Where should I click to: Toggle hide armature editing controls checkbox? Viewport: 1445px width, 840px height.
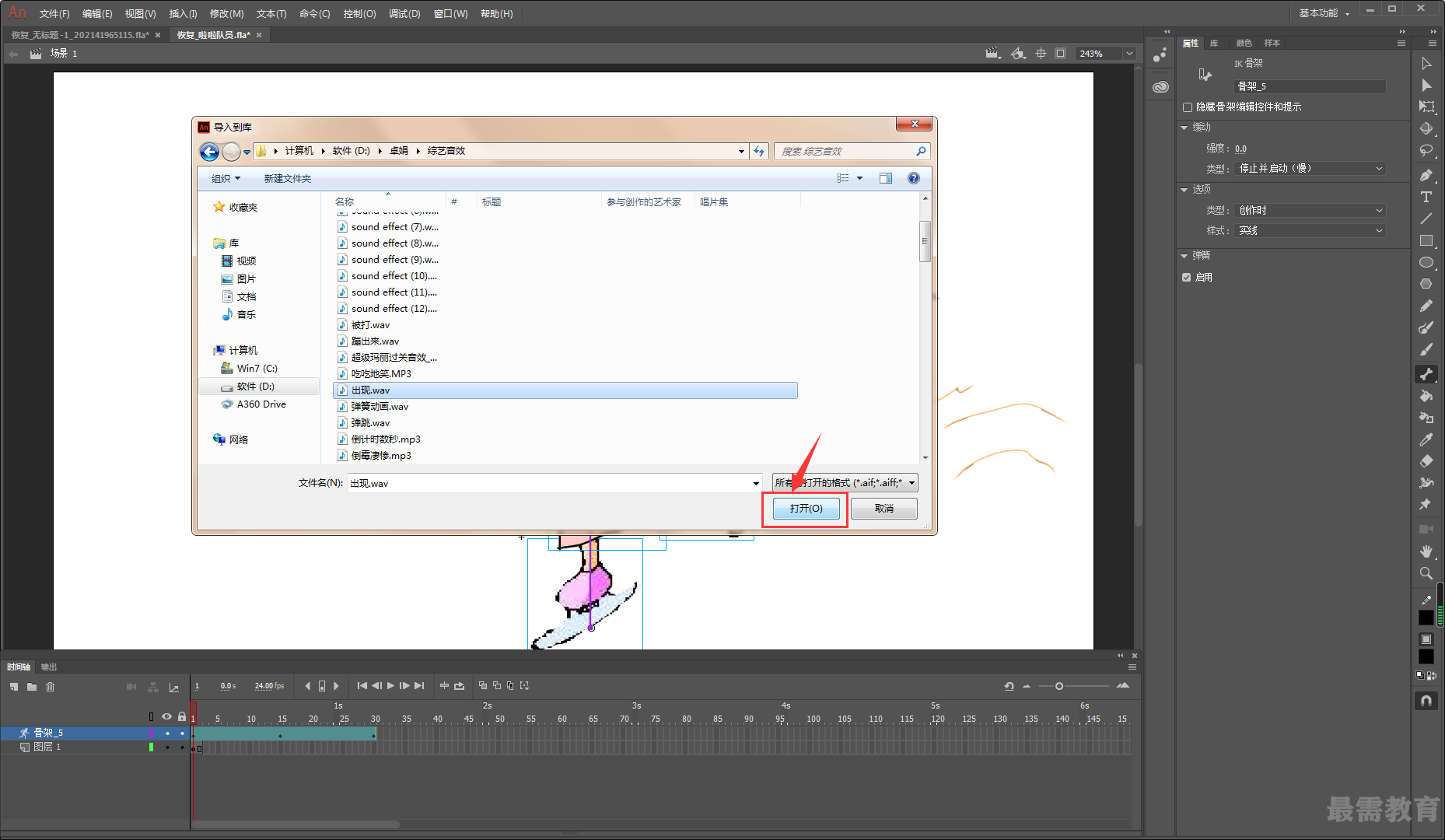[x=1188, y=107]
